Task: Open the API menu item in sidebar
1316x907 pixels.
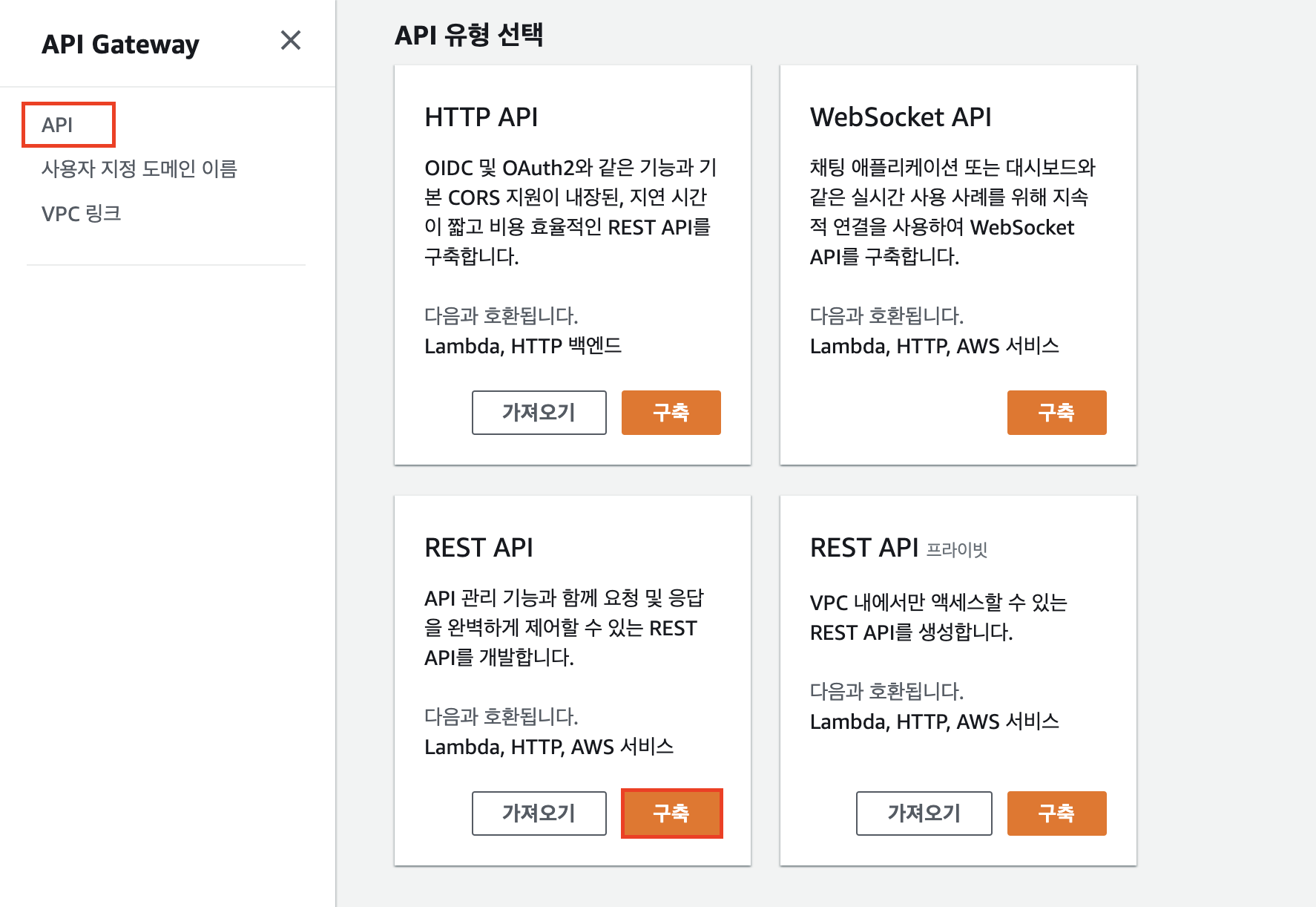Action: tap(57, 125)
